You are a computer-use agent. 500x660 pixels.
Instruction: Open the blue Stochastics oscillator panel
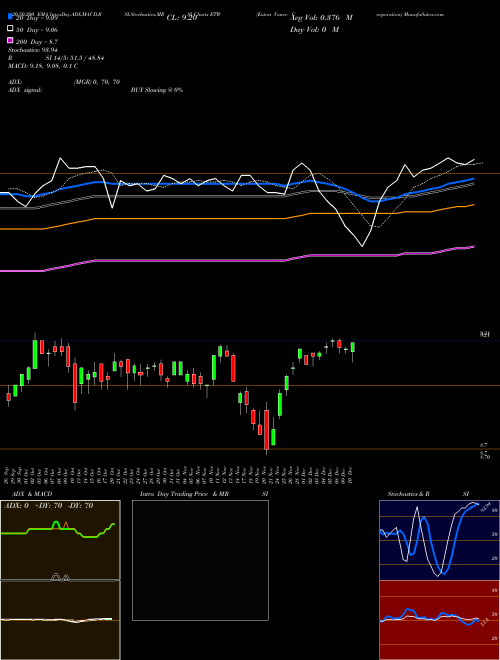439,540
